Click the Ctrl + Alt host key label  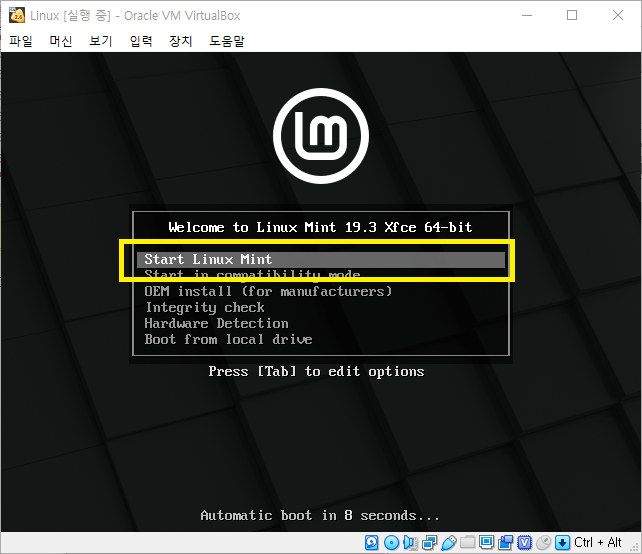[x=598, y=543]
